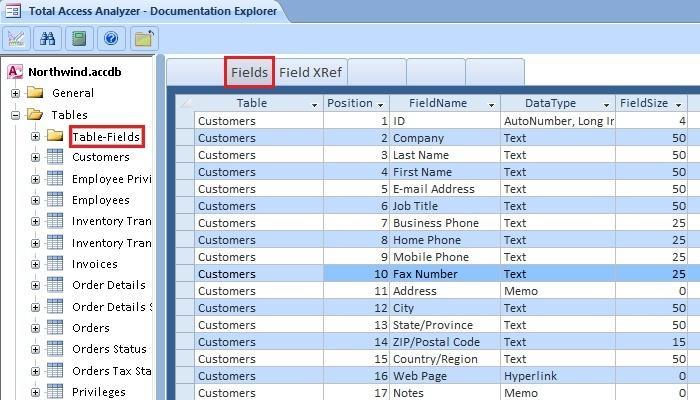This screenshot has width=700, height=400.
Task: Click the Country/Region cell
Action: click(445, 359)
